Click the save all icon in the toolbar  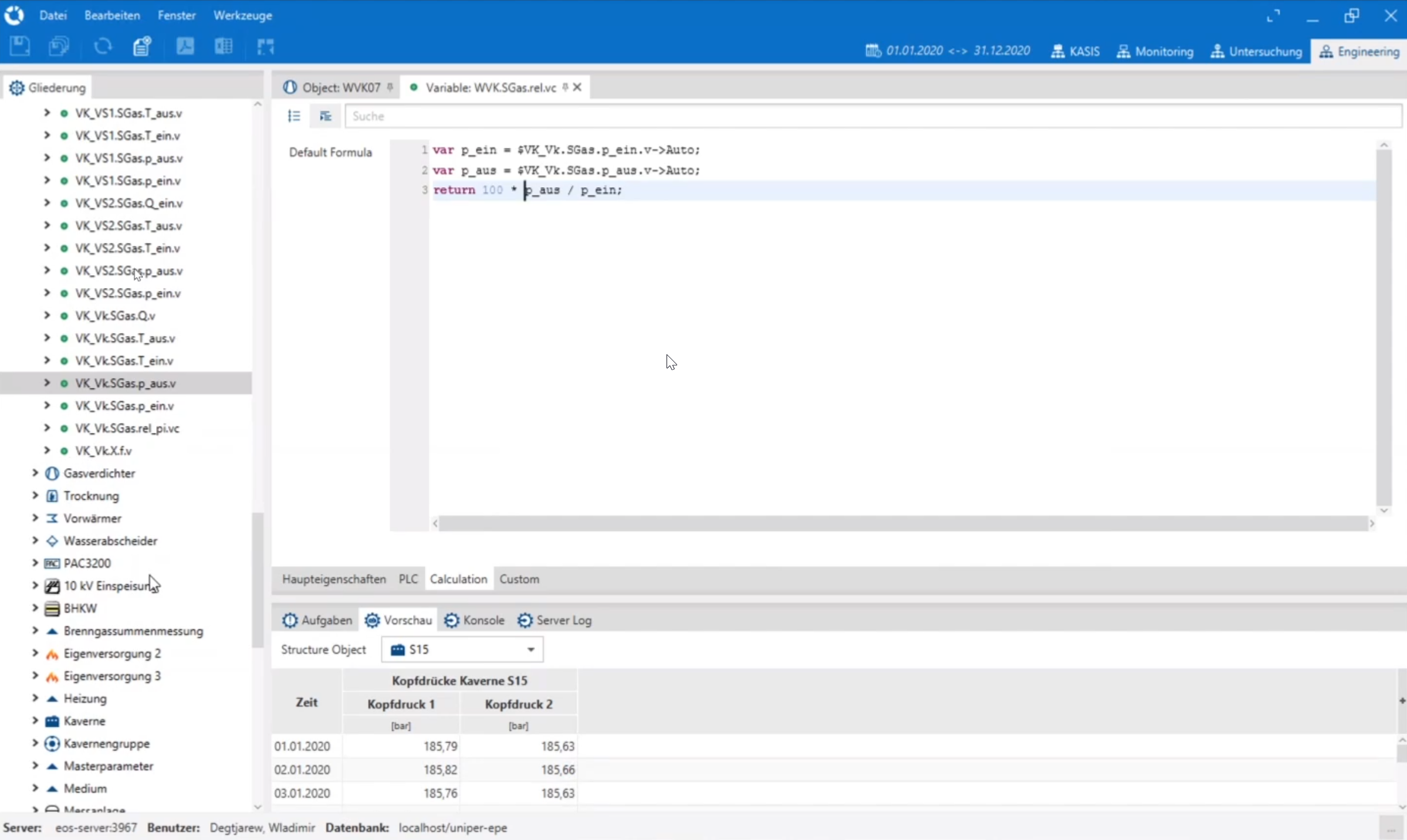tap(59, 46)
